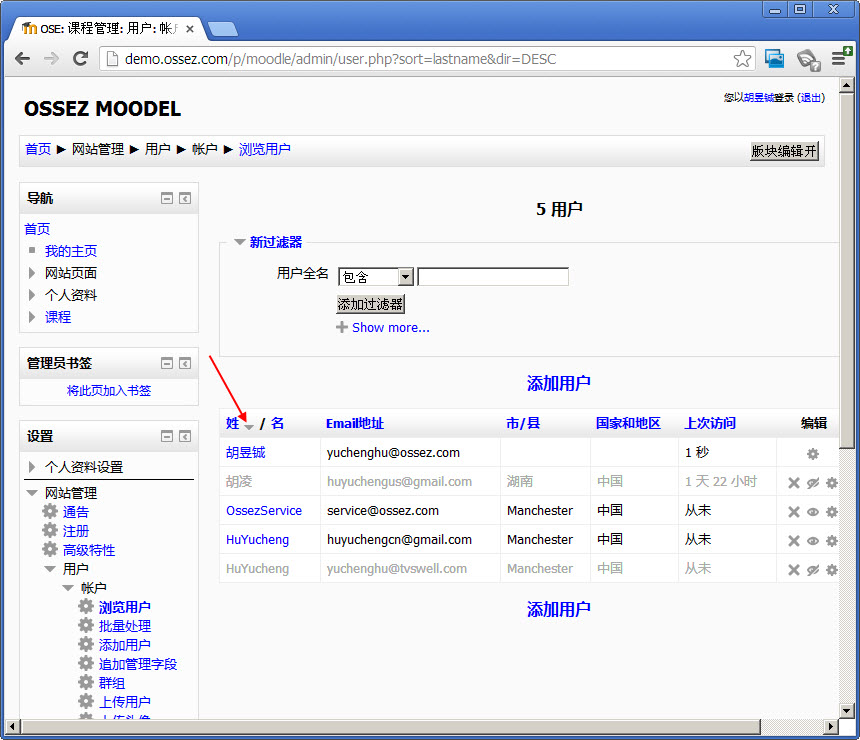
Task: Expand 个人资料设置 tree node
Action: pyautogui.click(x=32, y=467)
